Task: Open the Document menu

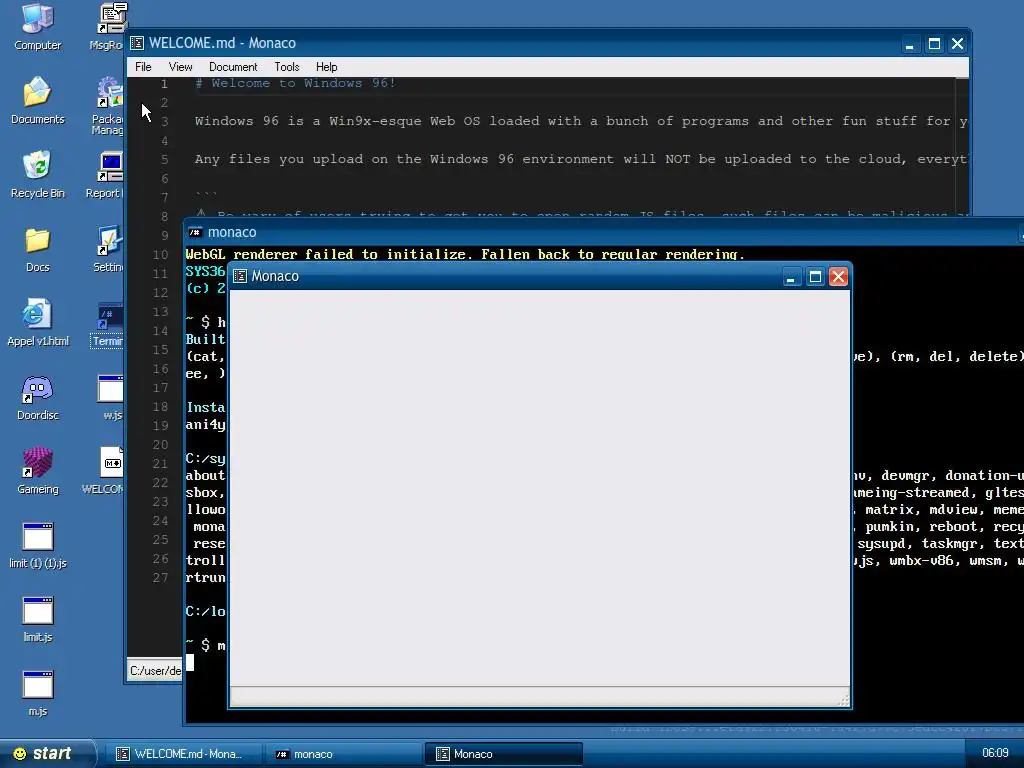Action: 233,67
